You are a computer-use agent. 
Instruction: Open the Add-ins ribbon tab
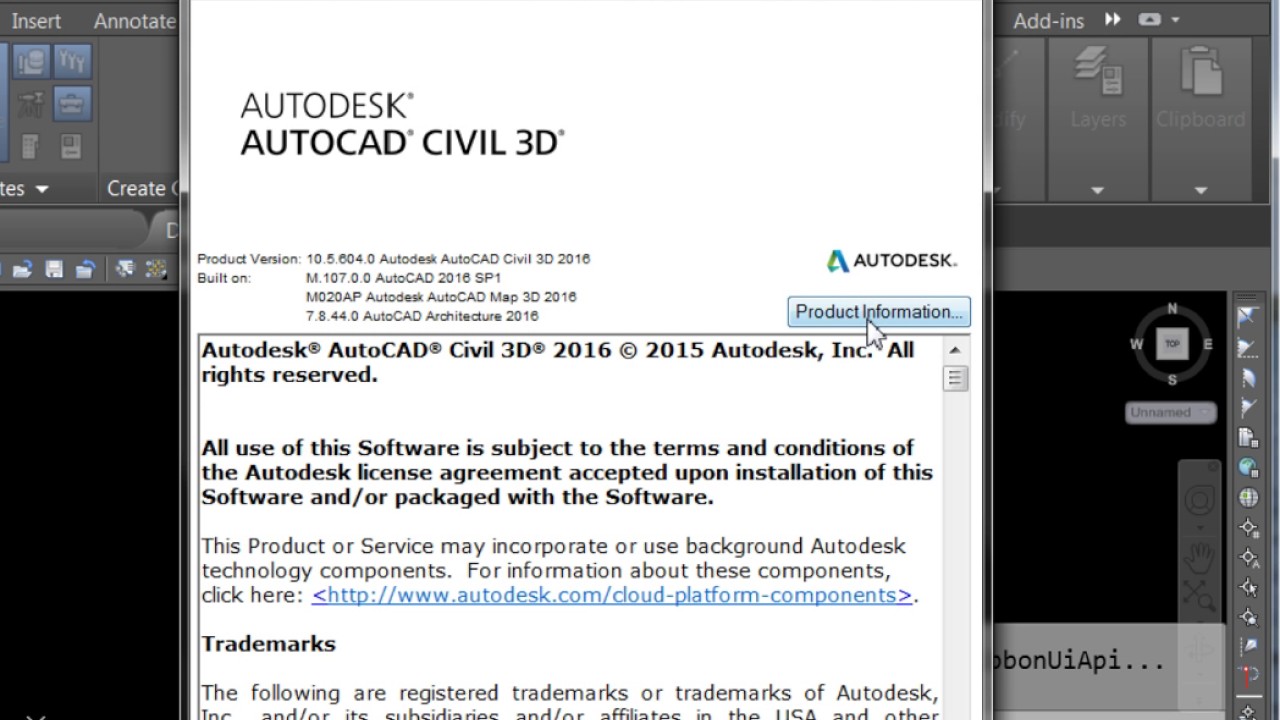coord(1048,20)
